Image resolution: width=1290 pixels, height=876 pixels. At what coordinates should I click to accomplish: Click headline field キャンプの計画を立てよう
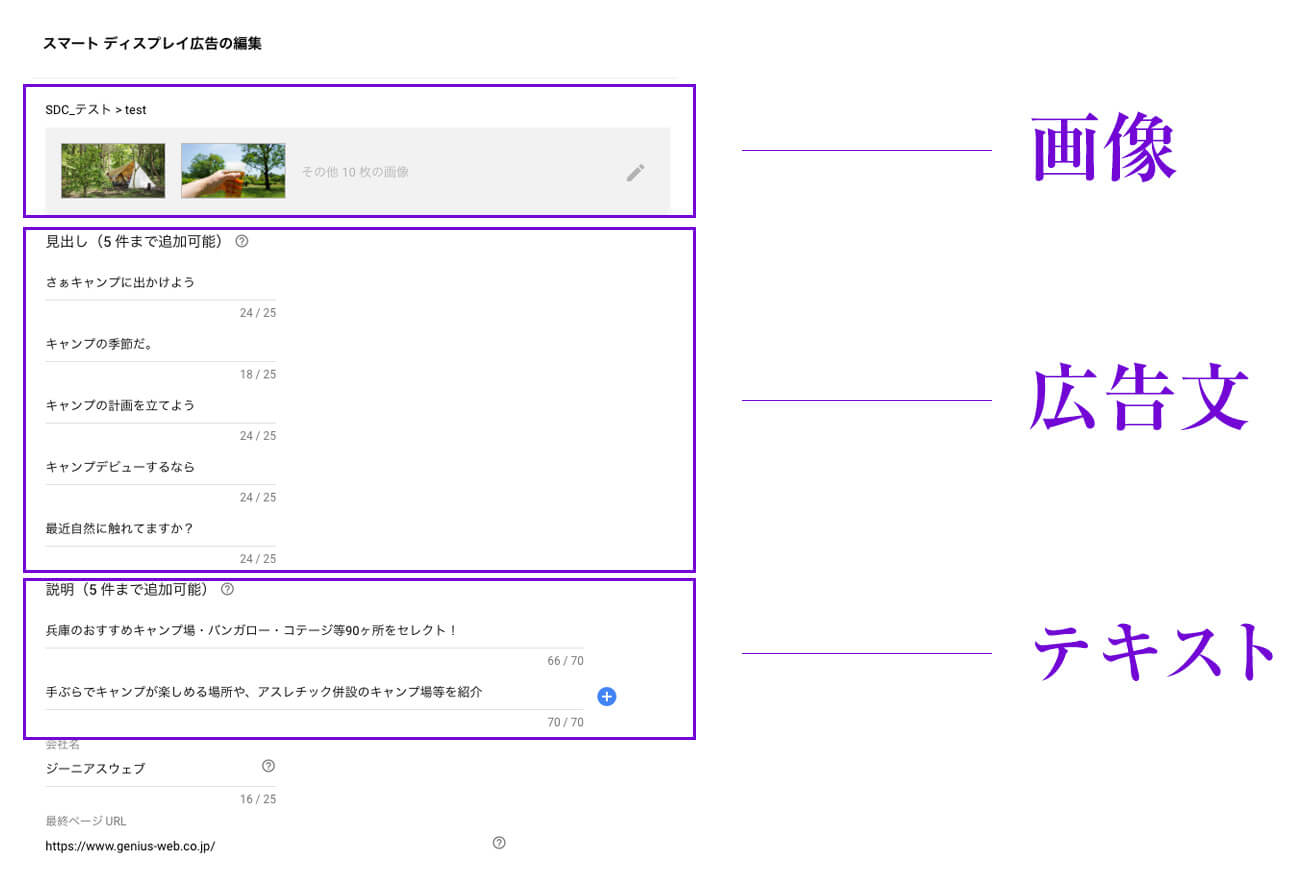click(x=161, y=406)
